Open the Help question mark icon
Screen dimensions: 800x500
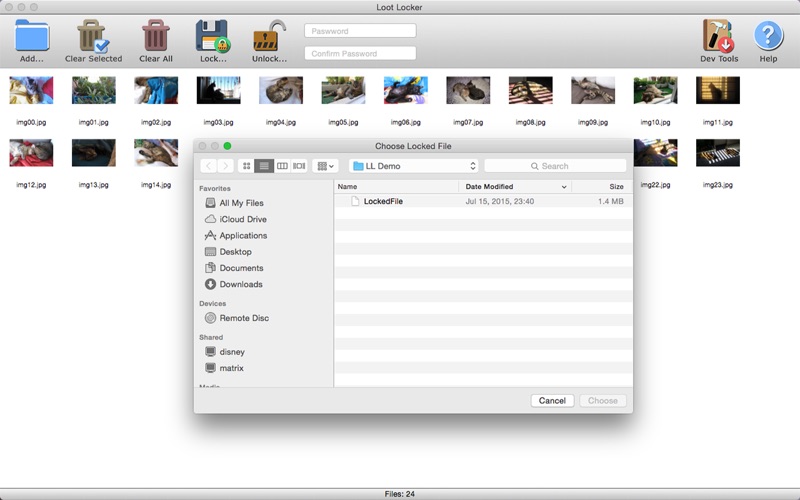tap(767, 36)
